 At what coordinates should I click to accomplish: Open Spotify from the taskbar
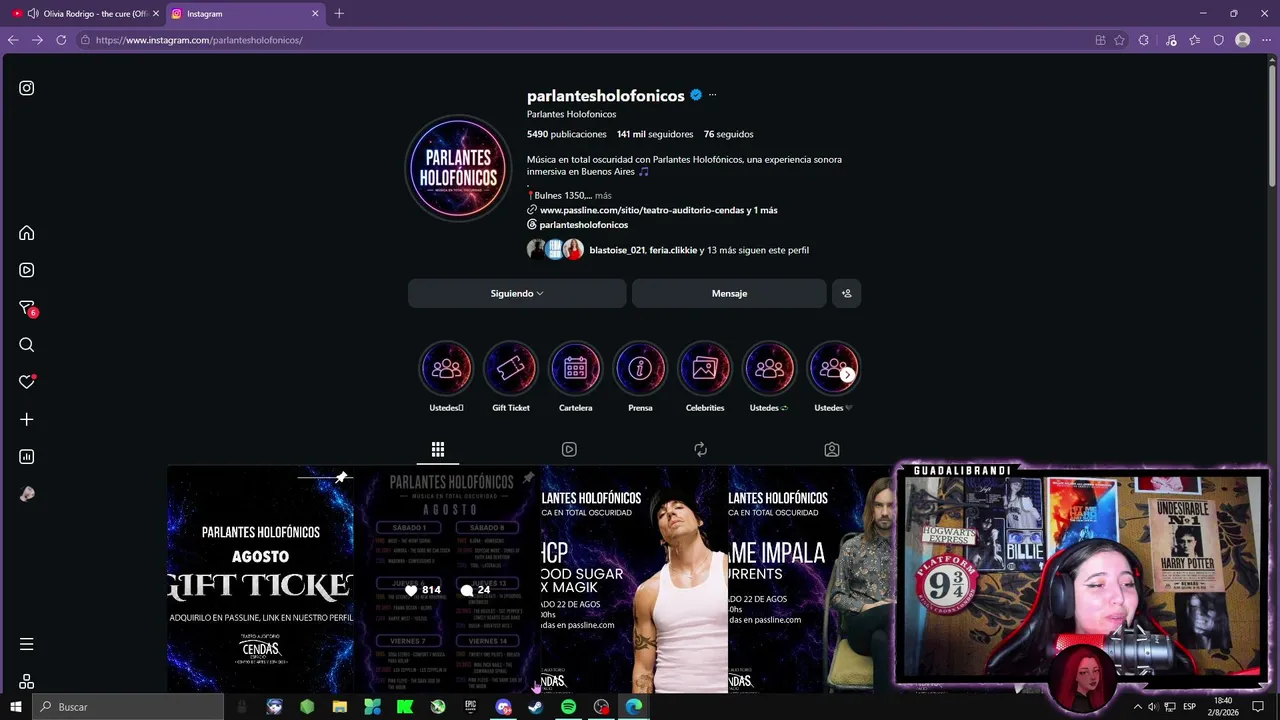point(568,707)
